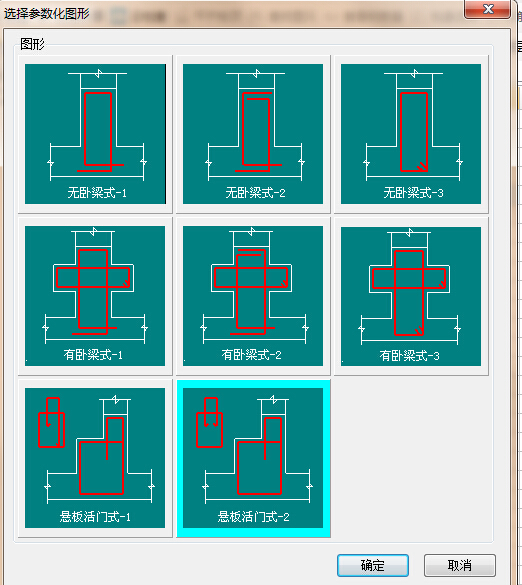The image size is (522, 585).
Task: Choose the 有卧梁式-3 parametric shape
Action: (411, 296)
